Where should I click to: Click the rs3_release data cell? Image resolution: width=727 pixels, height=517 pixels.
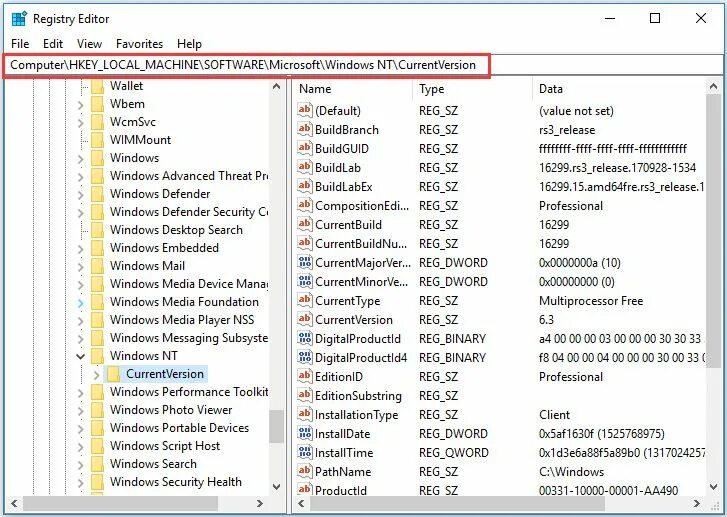click(x=567, y=129)
